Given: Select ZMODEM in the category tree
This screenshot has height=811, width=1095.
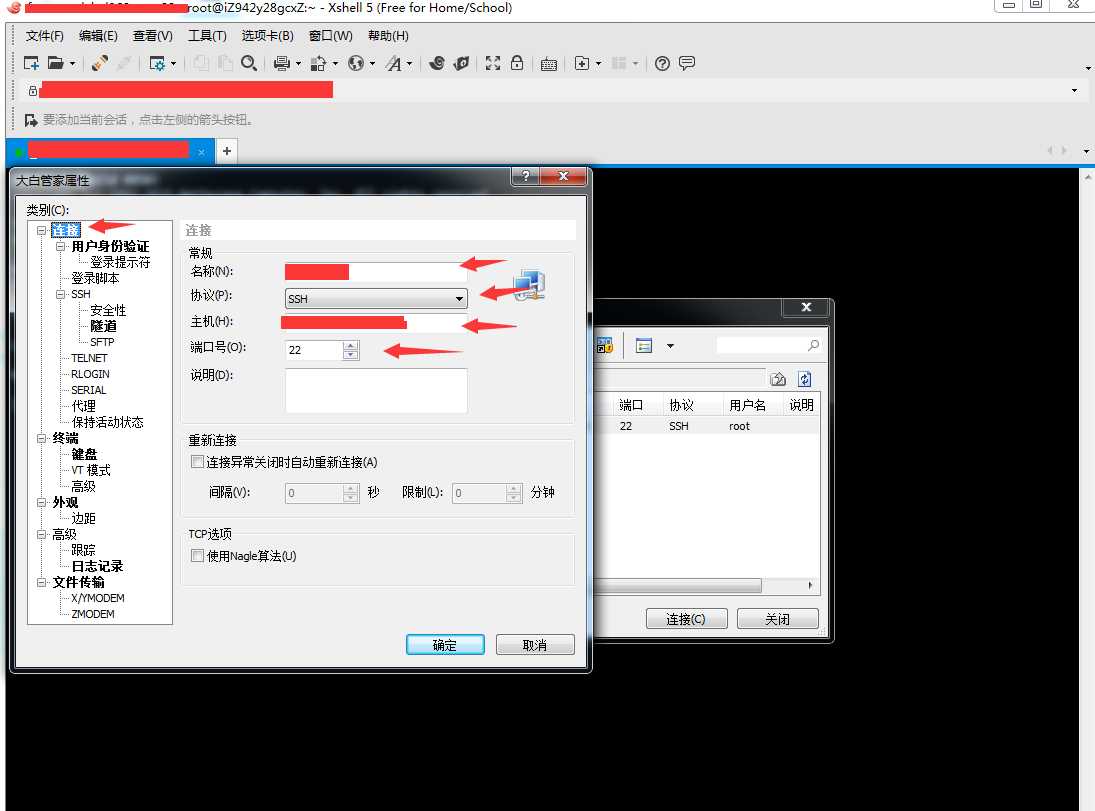Looking at the screenshot, I should (x=93, y=614).
